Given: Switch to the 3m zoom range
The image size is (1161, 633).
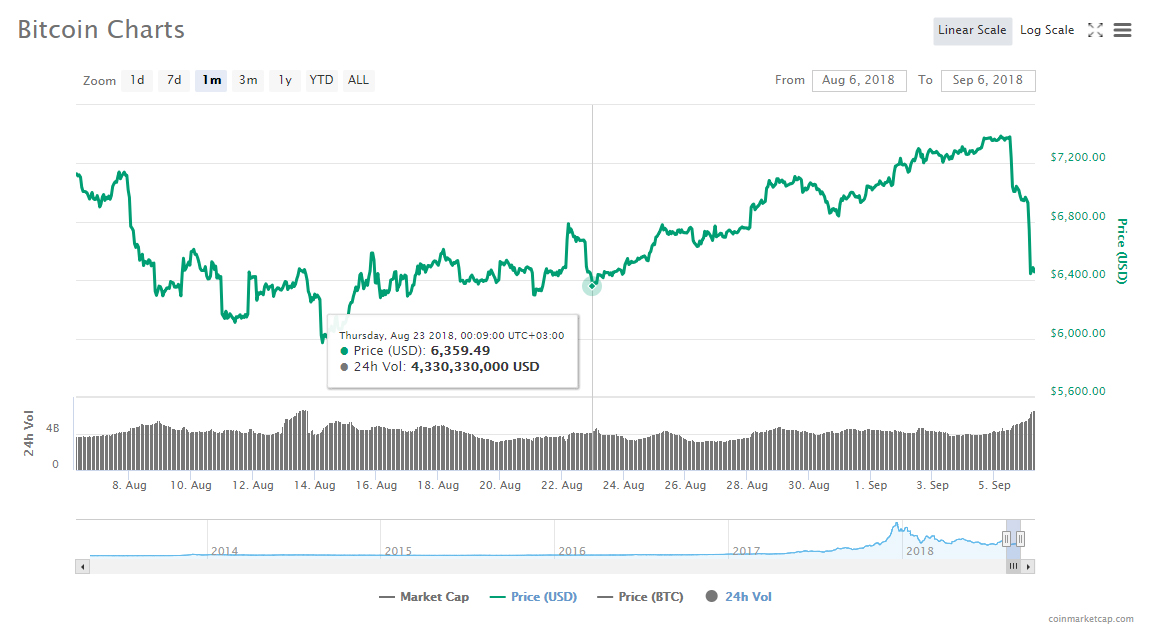Looking at the screenshot, I should (248, 80).
